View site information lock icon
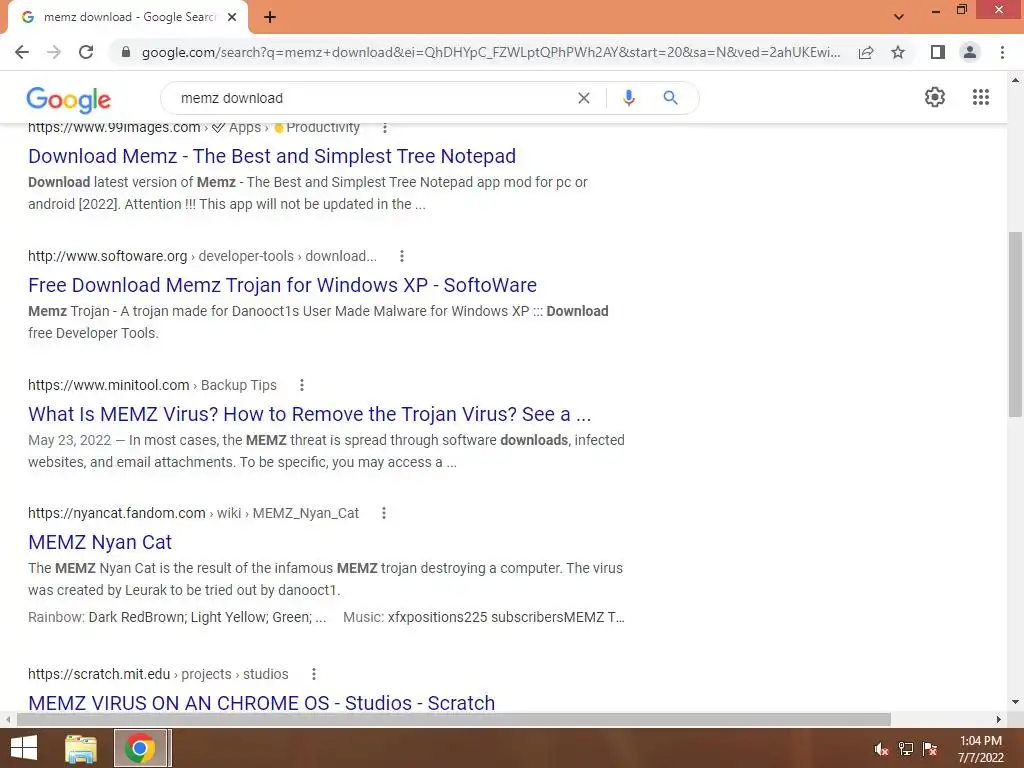This screenshot has height=768, width=1024. coord(126,52)
